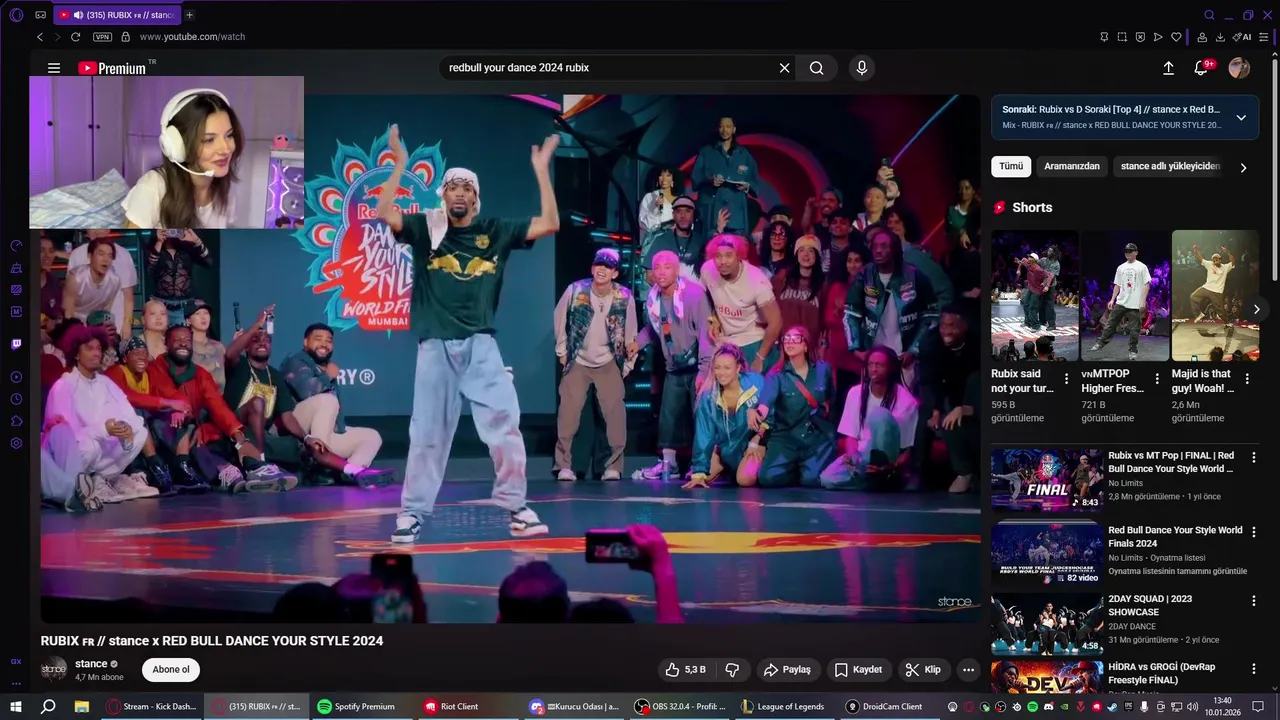Show more filter chips with the arrow
1280x720 pixels.
coord(1243,168)
